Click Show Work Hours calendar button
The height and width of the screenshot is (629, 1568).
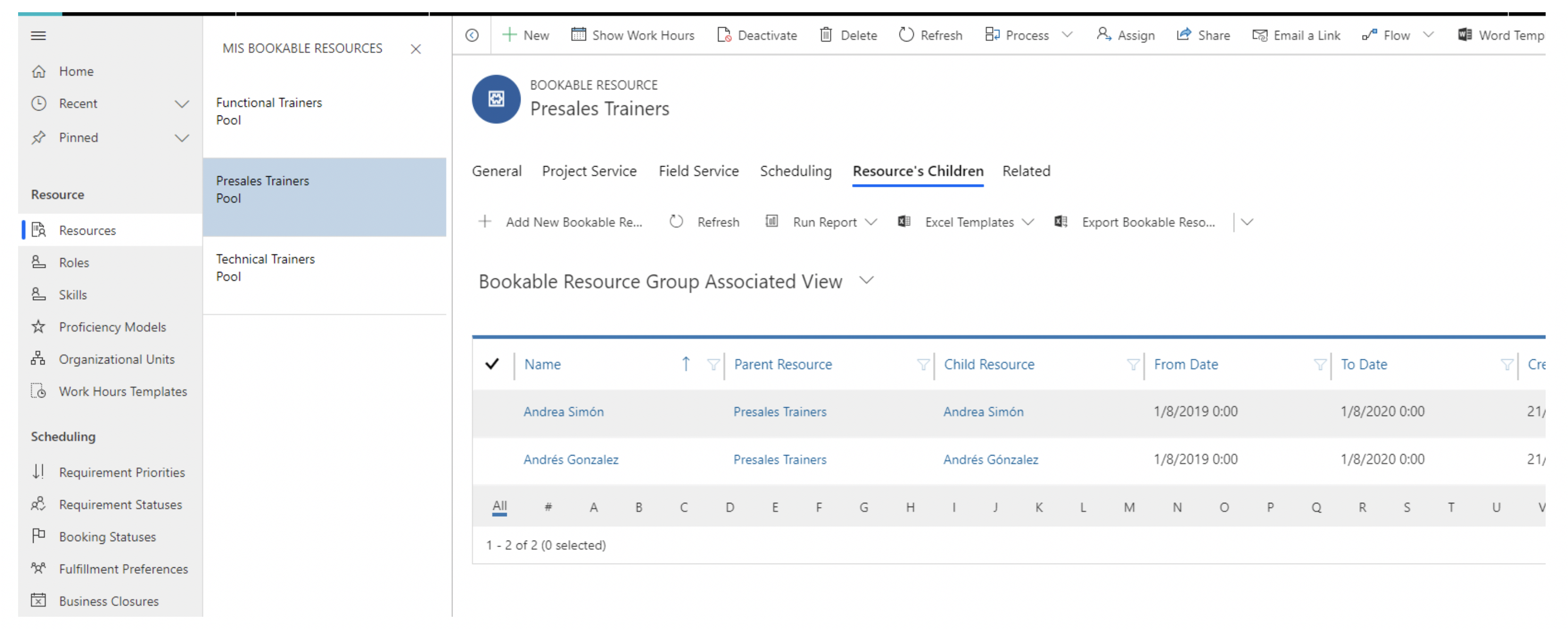pos(632,36)
